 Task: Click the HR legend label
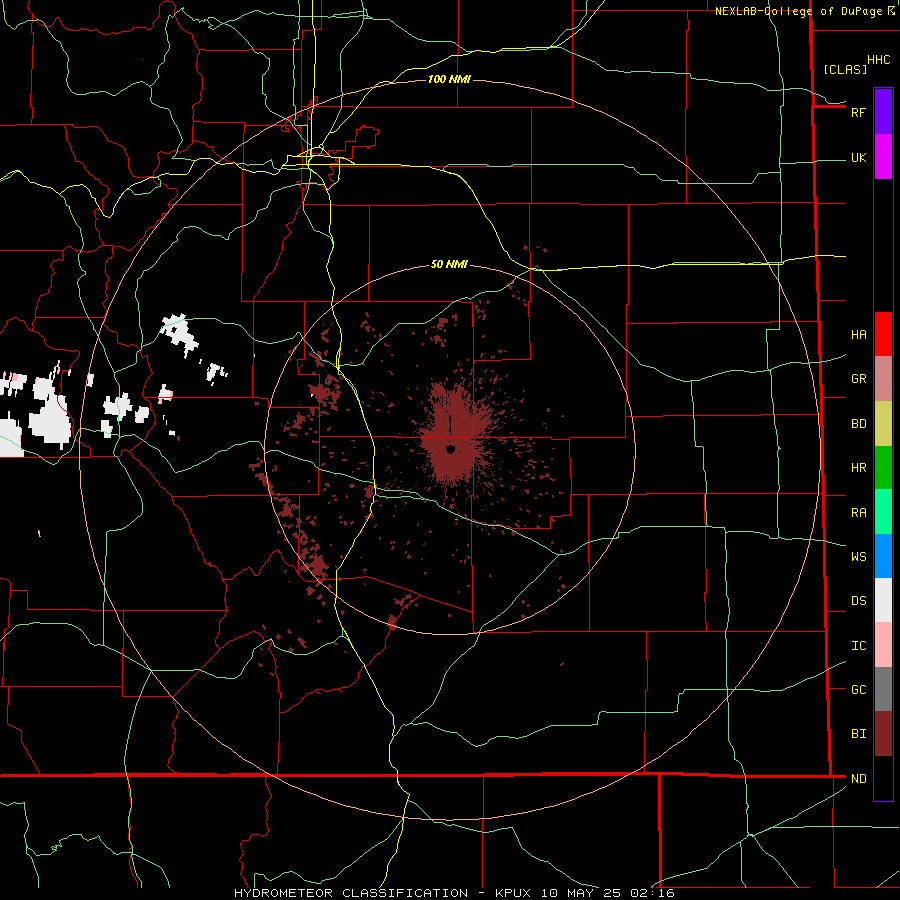point(858,467)
